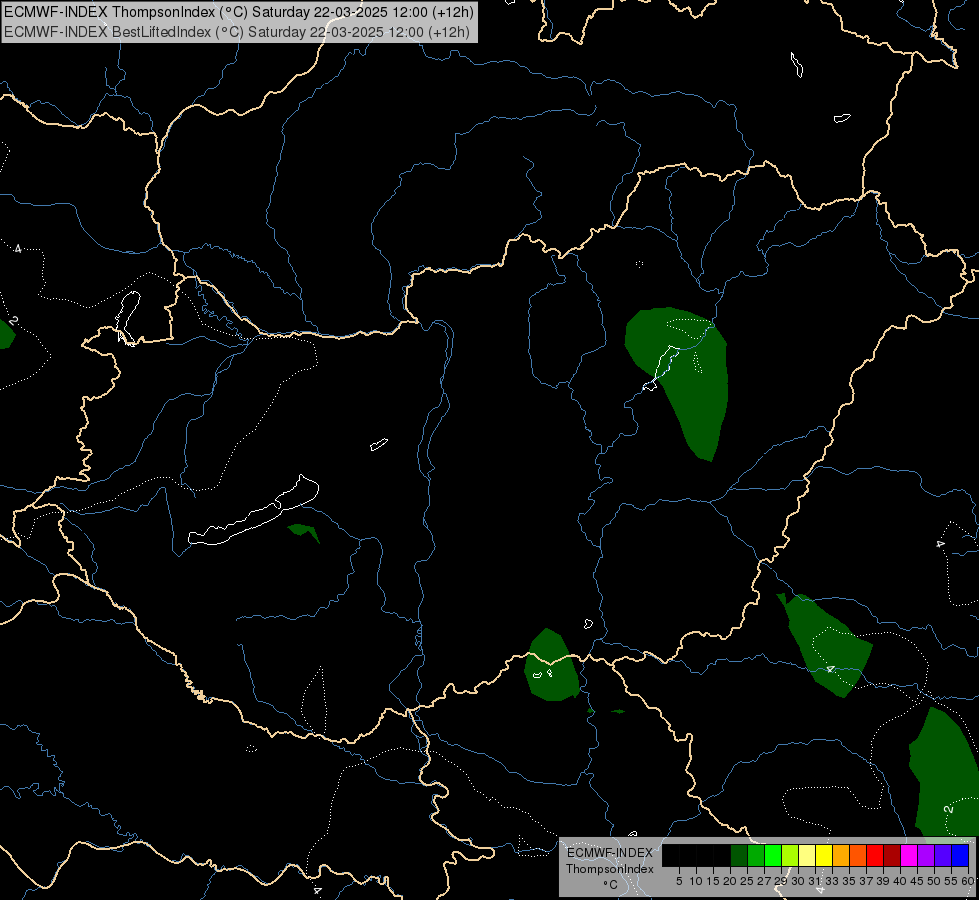Click the legend label ECMWF-INDEX

tap(609, 853)
